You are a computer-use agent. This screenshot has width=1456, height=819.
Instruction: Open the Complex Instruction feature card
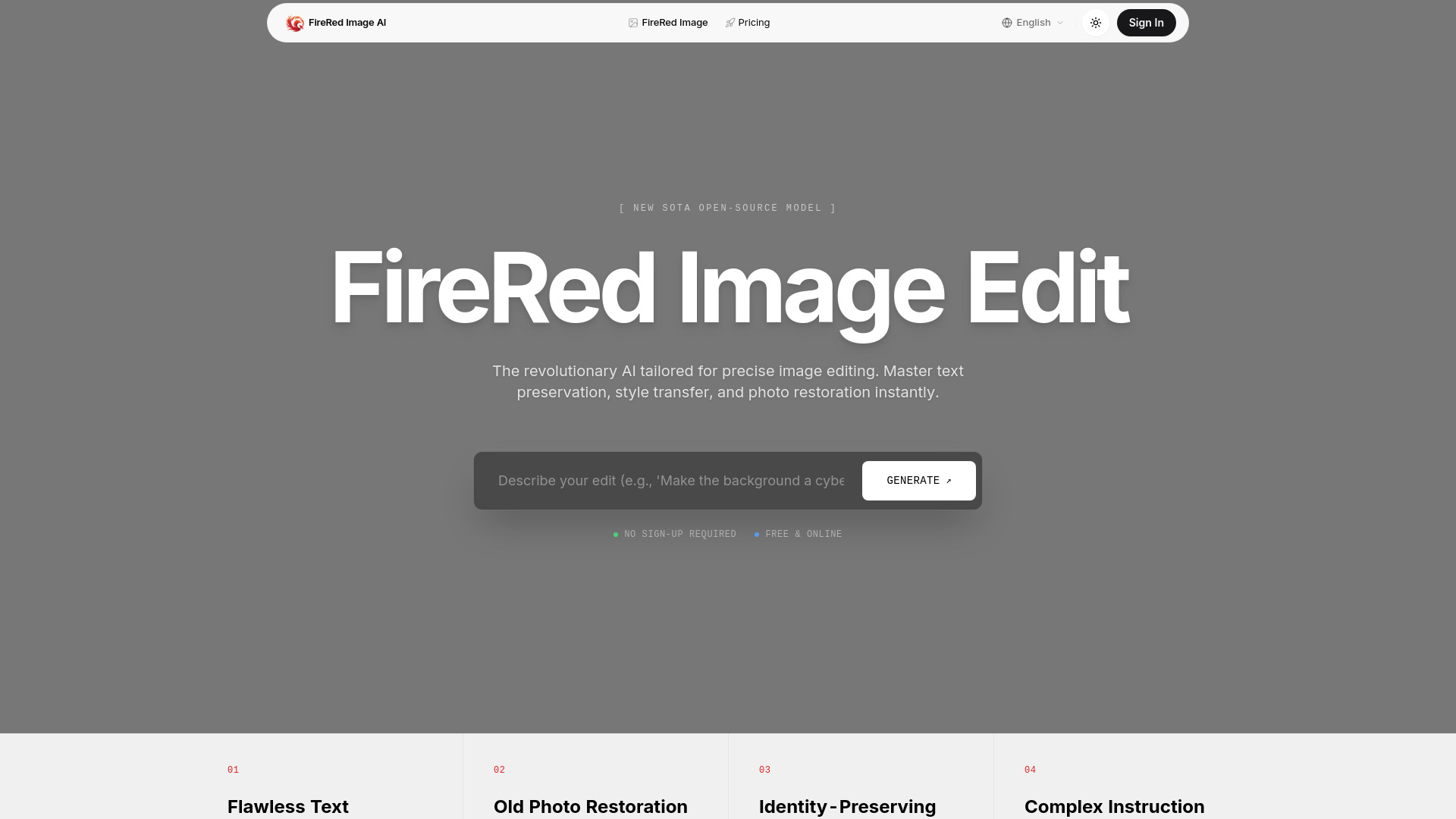point(1114,806)
